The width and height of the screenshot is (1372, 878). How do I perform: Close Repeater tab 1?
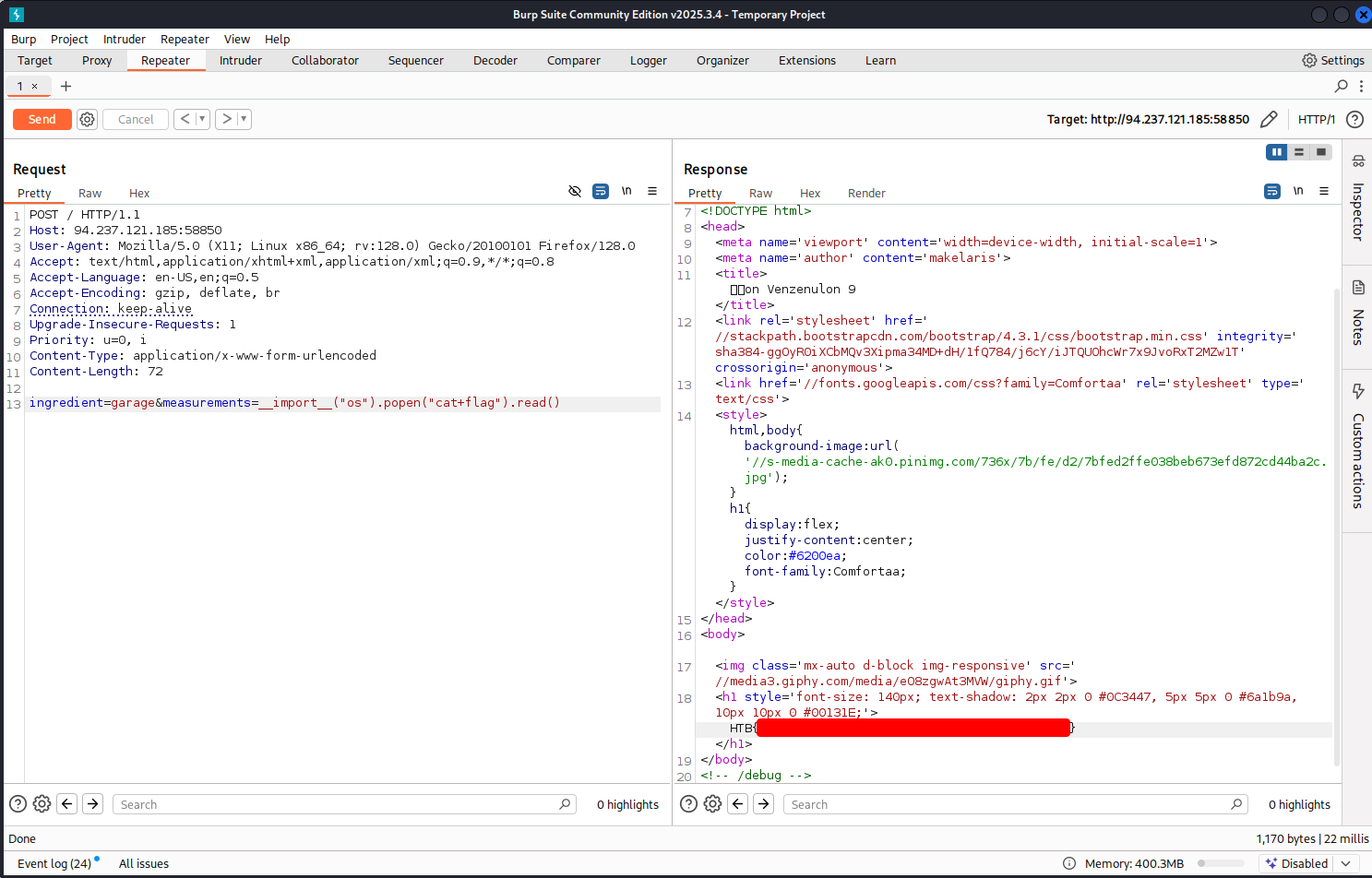[35, 86]
